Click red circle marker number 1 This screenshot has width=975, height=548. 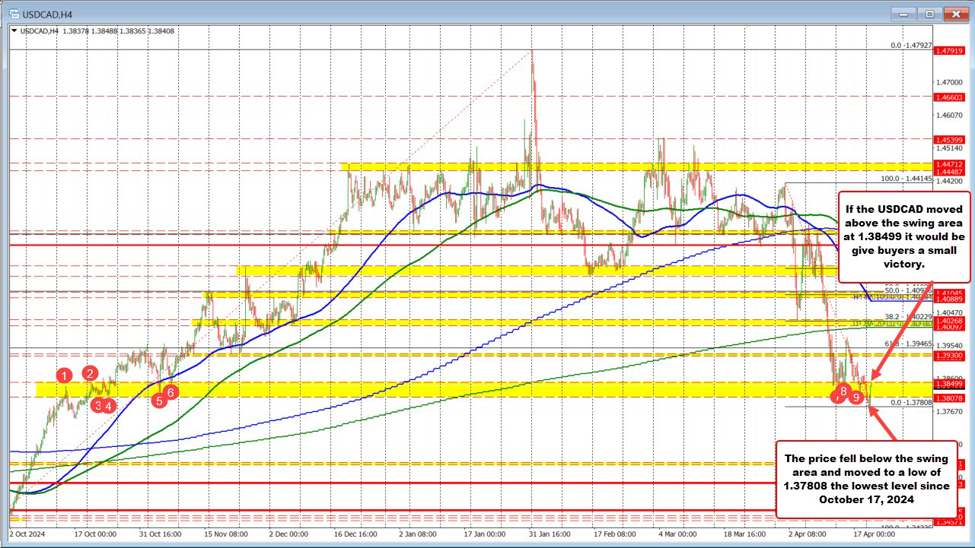tap(64, 375)
